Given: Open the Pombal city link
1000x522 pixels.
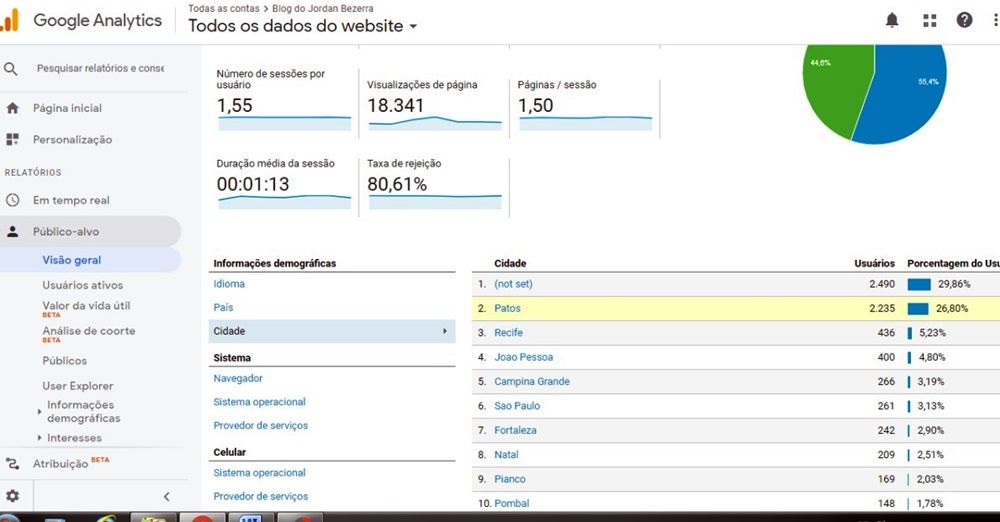Looking at the screenshot, I should tap(512, 503).
